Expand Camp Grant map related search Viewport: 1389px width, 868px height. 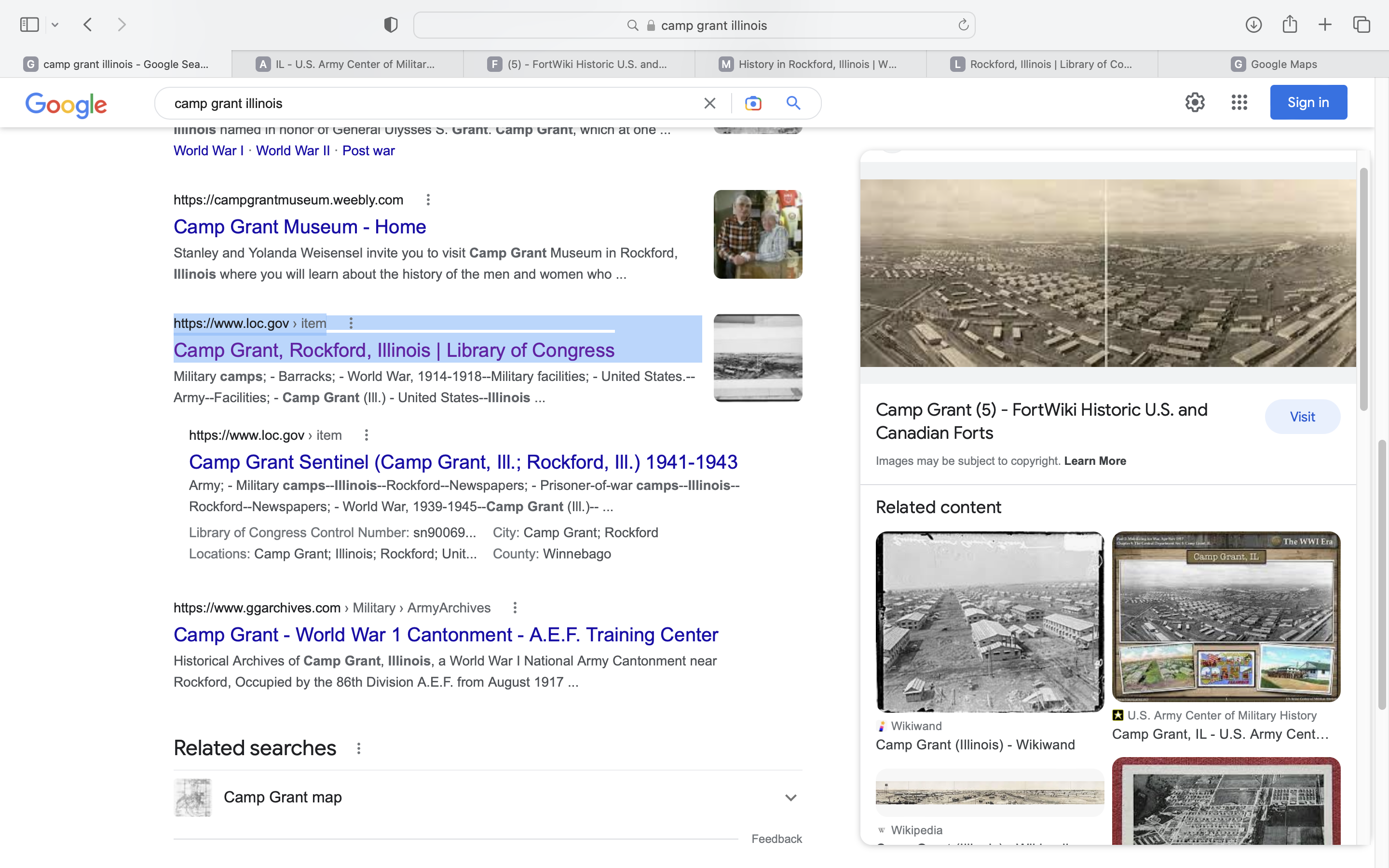coord(790,798)
